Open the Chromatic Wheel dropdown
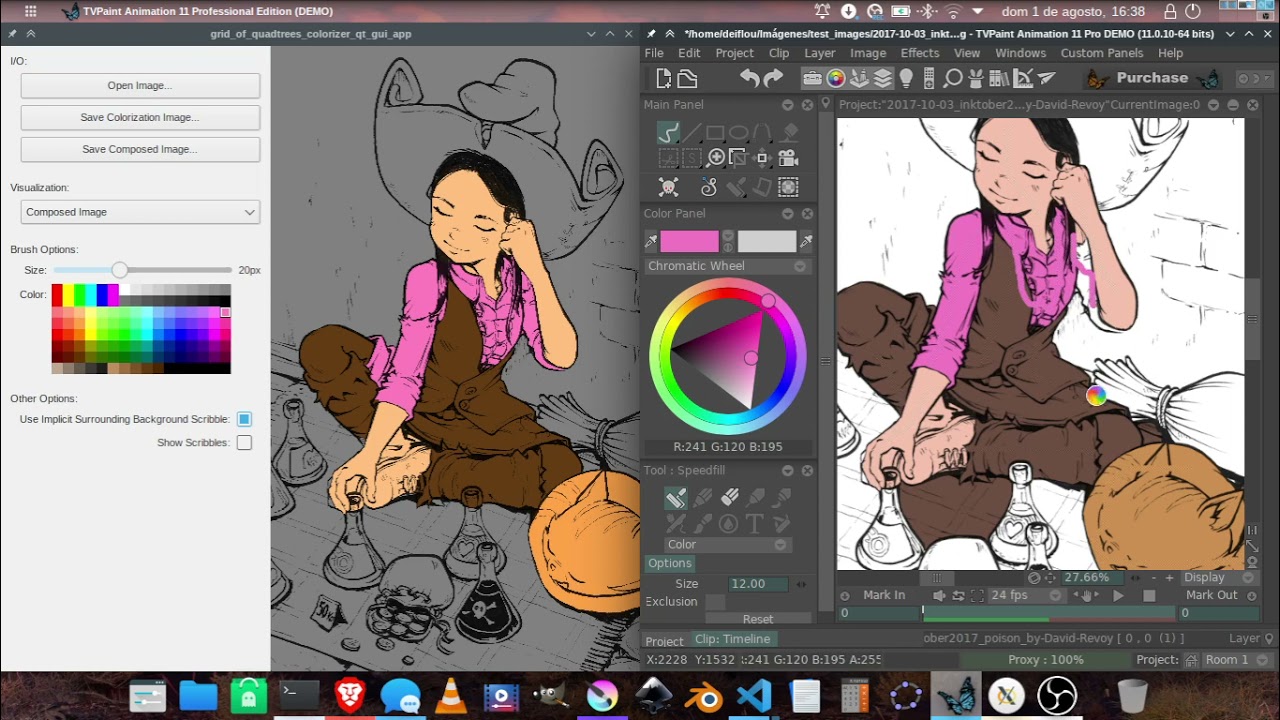The width and height of the screenshot is (1280, 720). pos(727,266)
